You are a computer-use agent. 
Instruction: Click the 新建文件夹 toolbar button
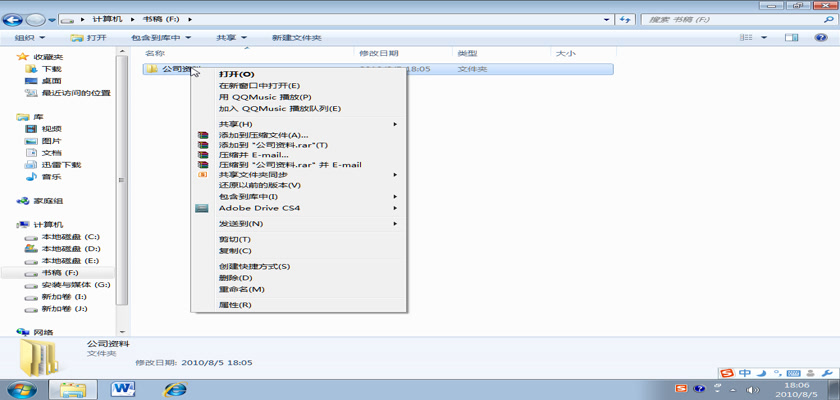tap(296, 38)
